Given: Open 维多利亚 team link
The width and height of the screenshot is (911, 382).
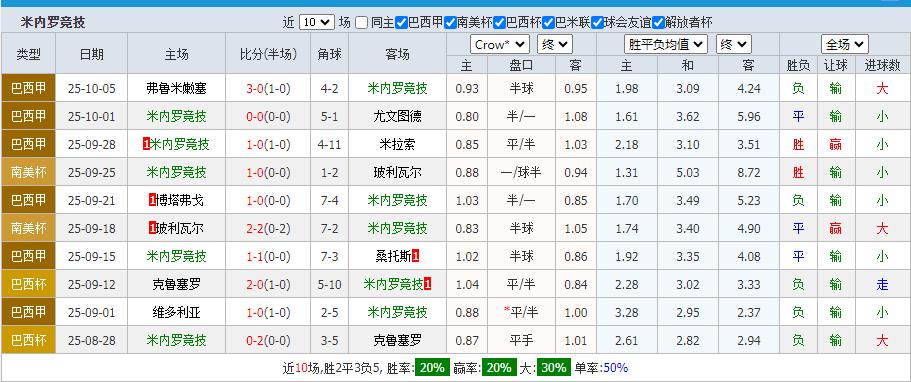Looking at the screenshot, I should (176, 312).
